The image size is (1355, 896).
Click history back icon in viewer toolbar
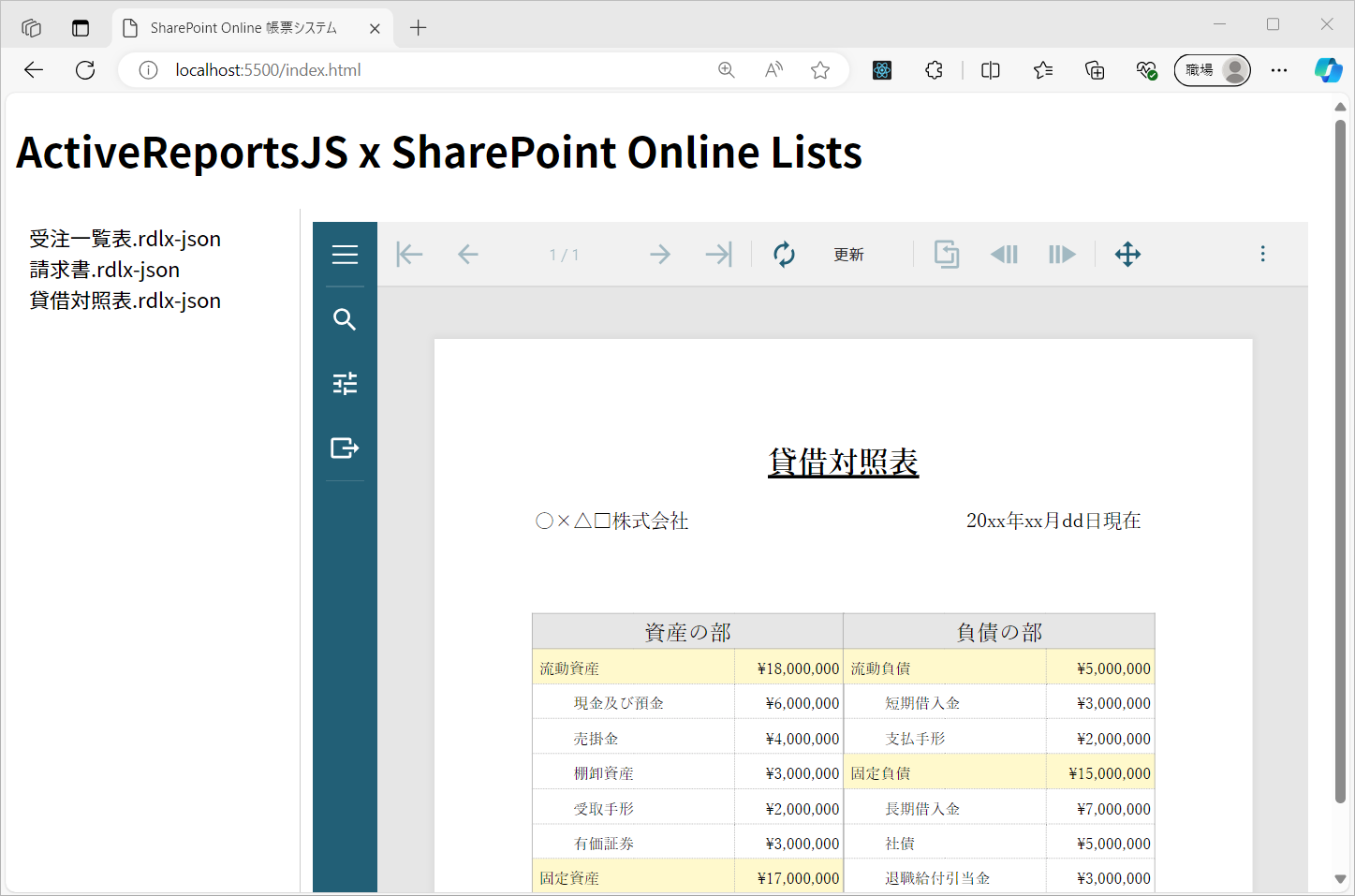click(1004, 254)
